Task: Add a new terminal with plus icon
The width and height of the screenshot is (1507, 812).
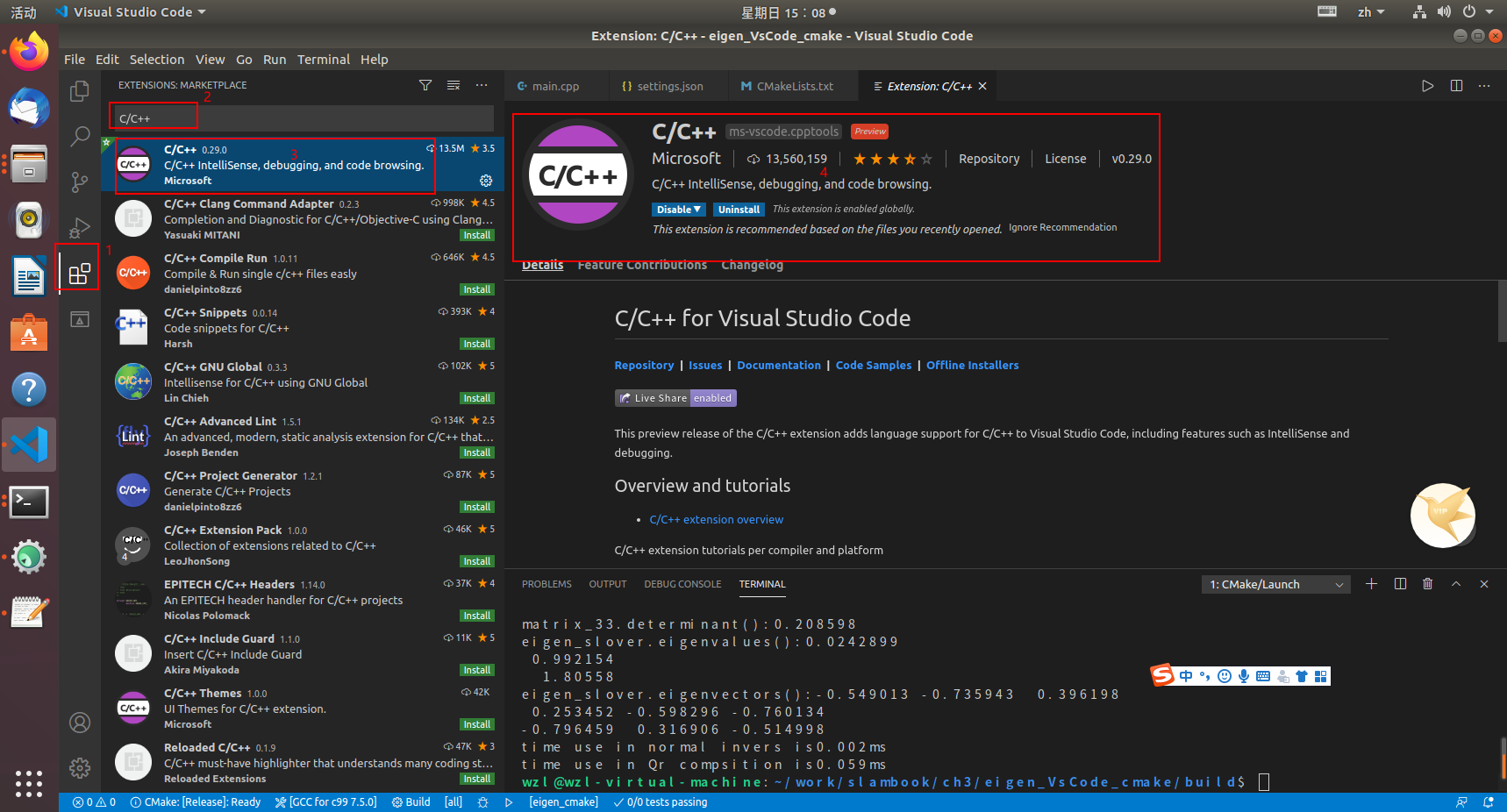Action: [1372, 584]
